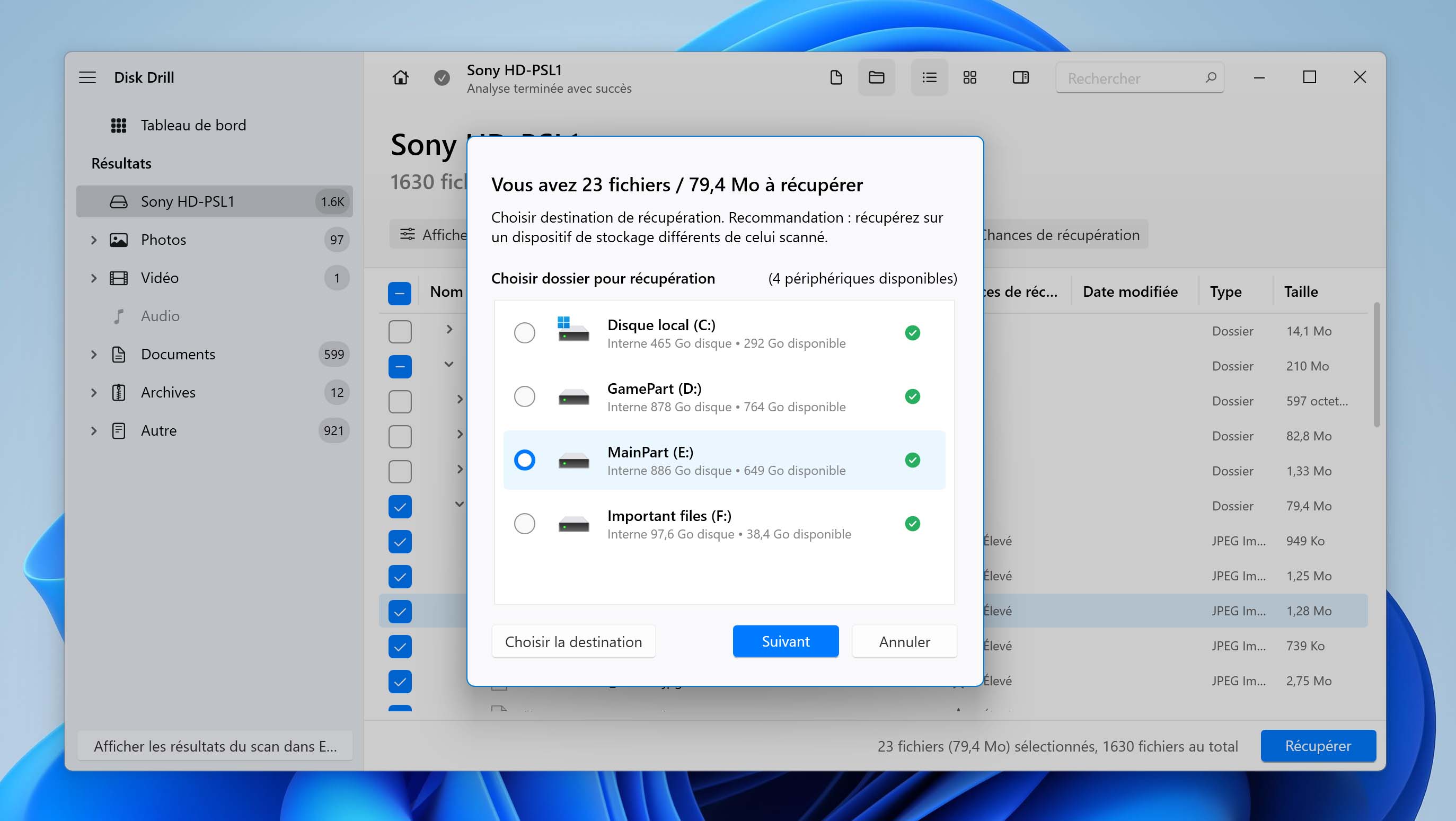Click the file list vertical scrollbar
Viewport: 1456px width, 821px height.
pos(1377,366)
